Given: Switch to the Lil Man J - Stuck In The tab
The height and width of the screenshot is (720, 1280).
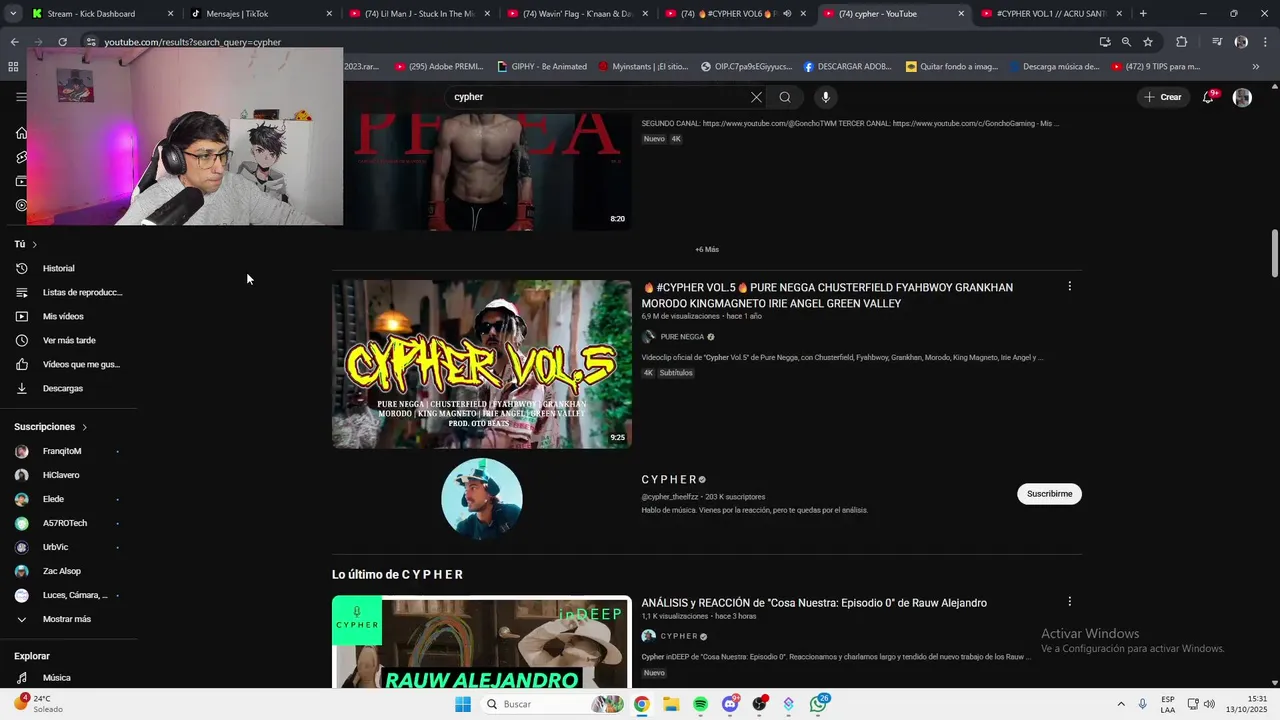Looking at the screenshot, I should (418, 14).
